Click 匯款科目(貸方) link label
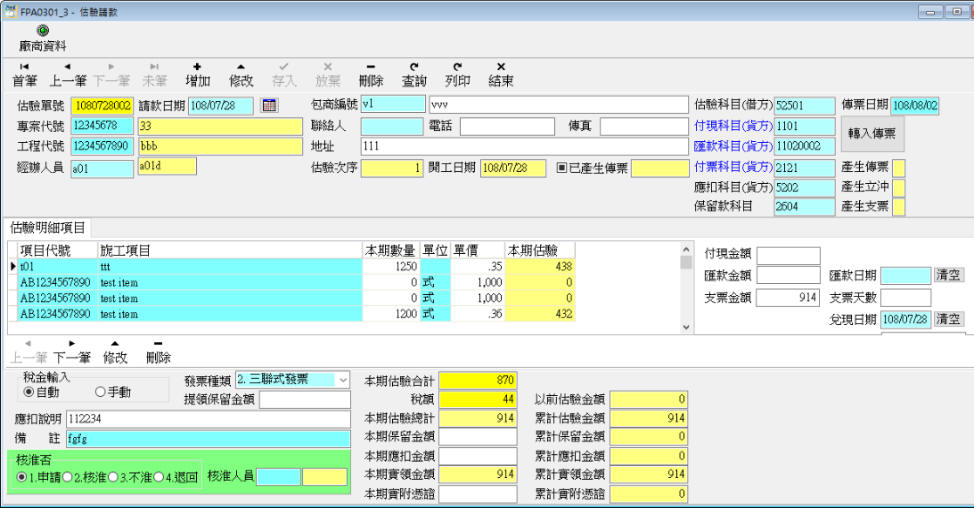 pos(733,146)
